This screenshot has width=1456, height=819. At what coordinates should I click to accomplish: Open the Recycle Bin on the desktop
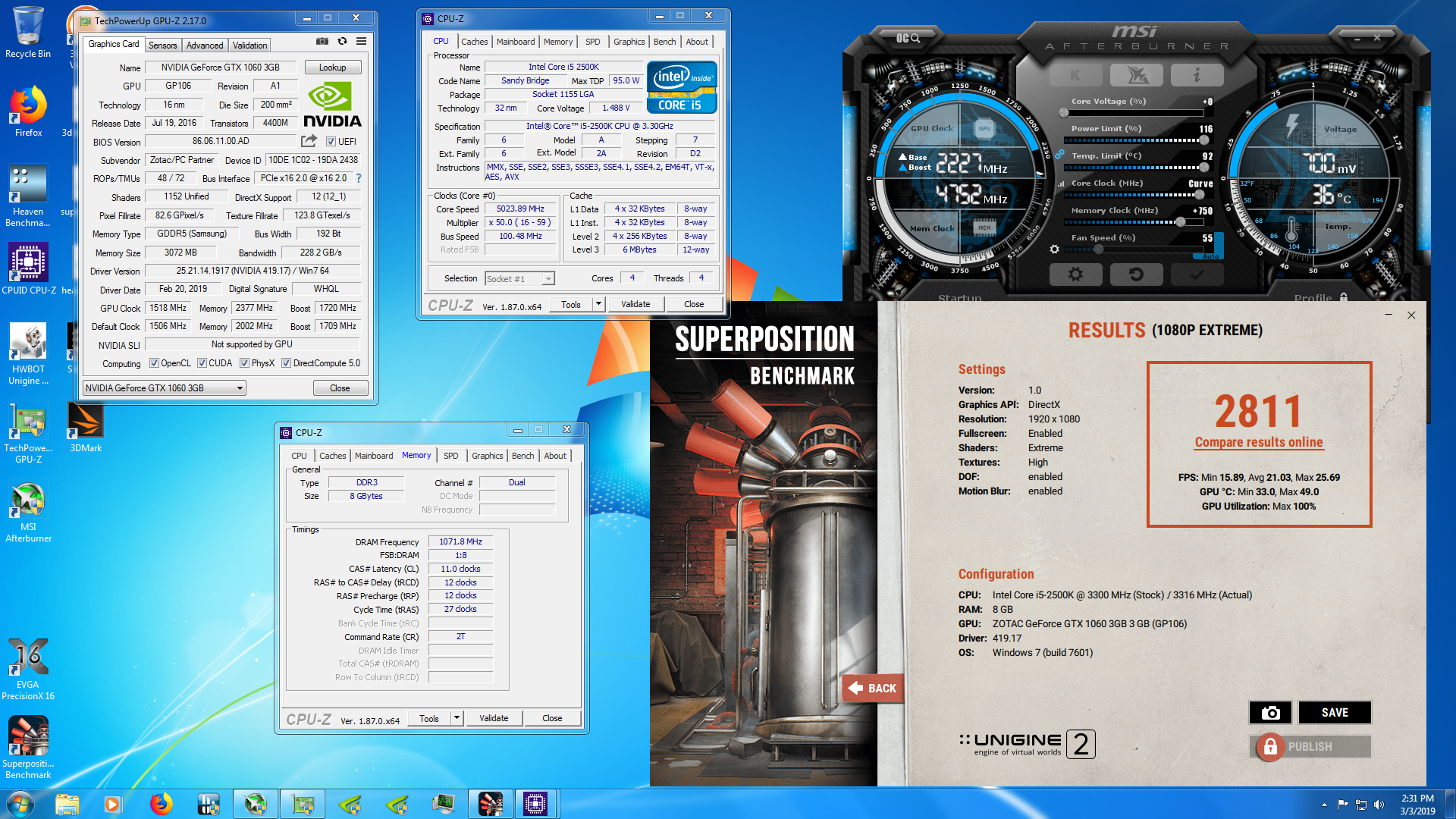[28, 33]
